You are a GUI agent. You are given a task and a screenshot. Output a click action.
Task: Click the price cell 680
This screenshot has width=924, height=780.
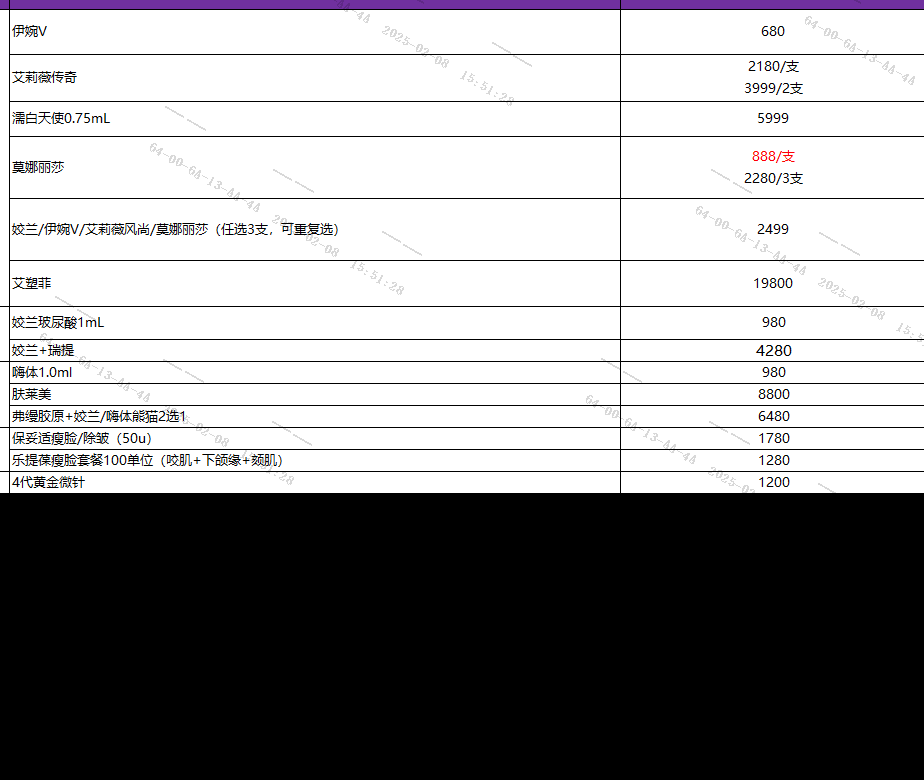click(x=772, y=32)
